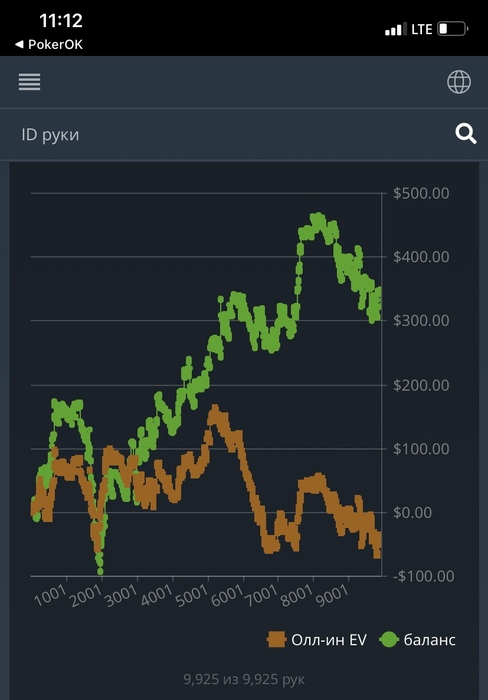Click the brown Олл-ин EV legend swatch

click(276, 640)
